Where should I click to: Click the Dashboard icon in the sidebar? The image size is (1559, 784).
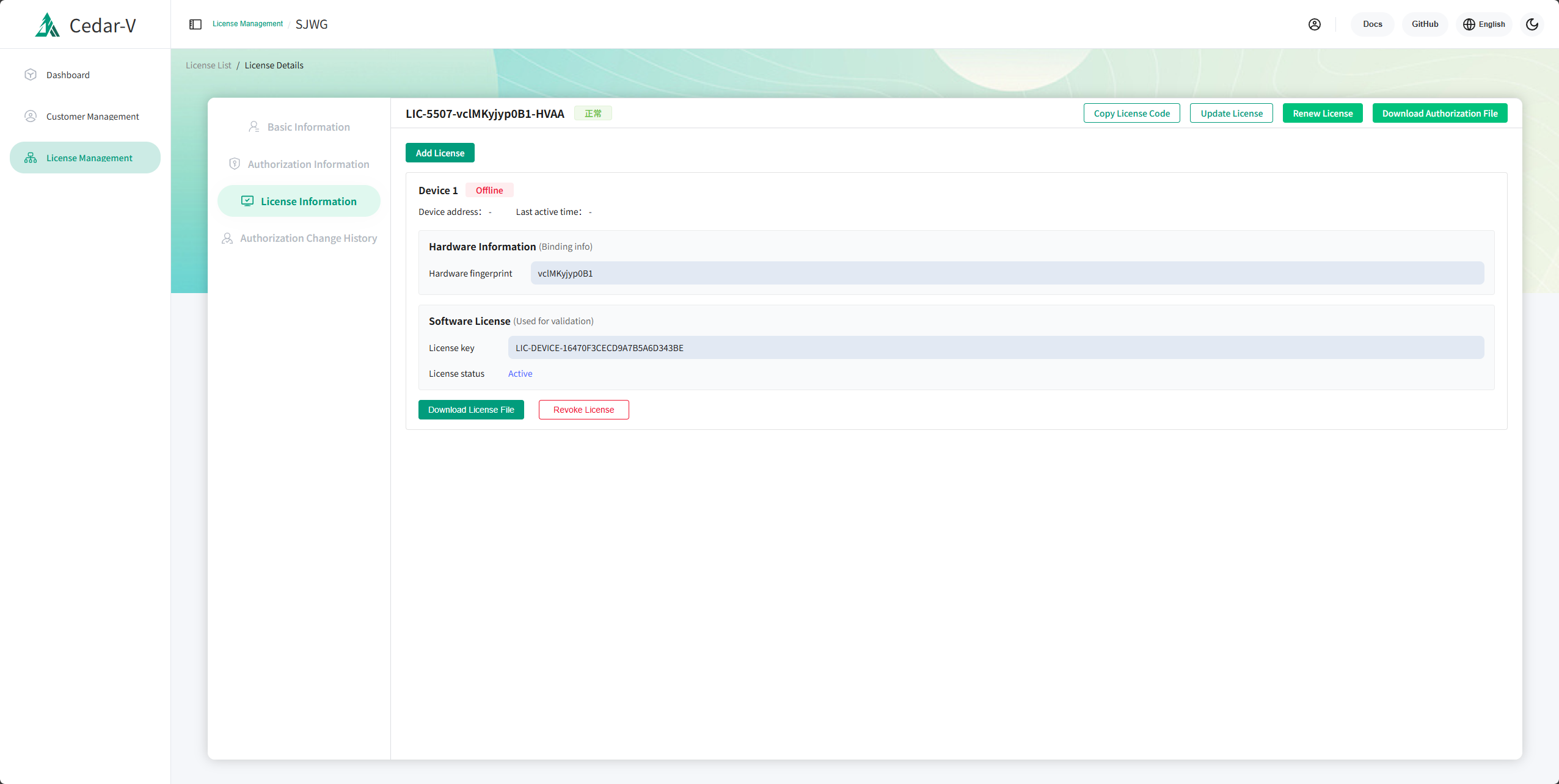point(31,74)
